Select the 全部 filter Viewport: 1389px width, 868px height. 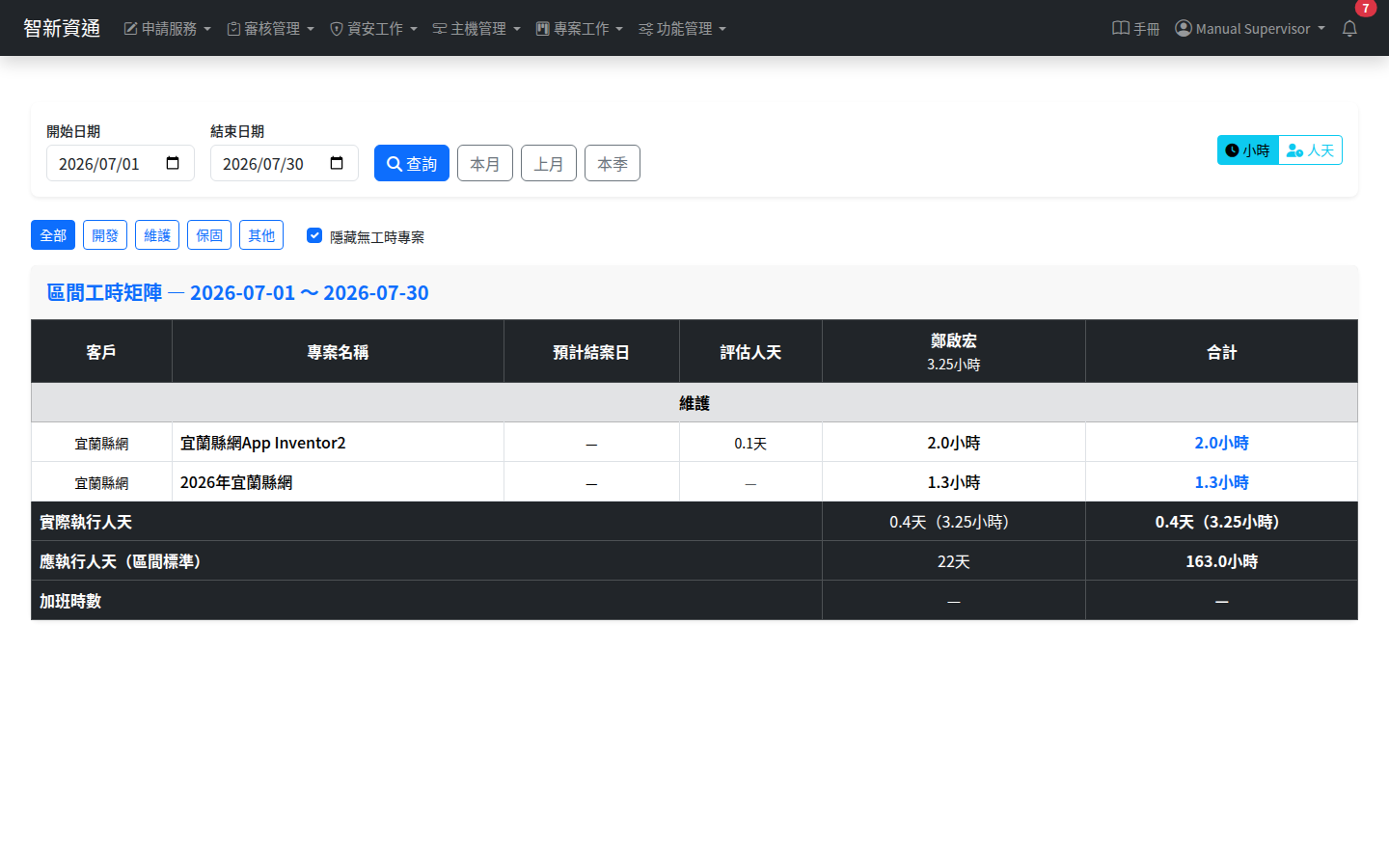click(53, 235)
